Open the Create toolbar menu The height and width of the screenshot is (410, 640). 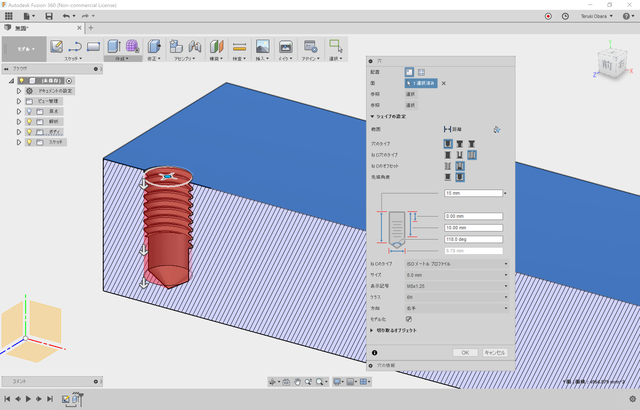[122, 59]
